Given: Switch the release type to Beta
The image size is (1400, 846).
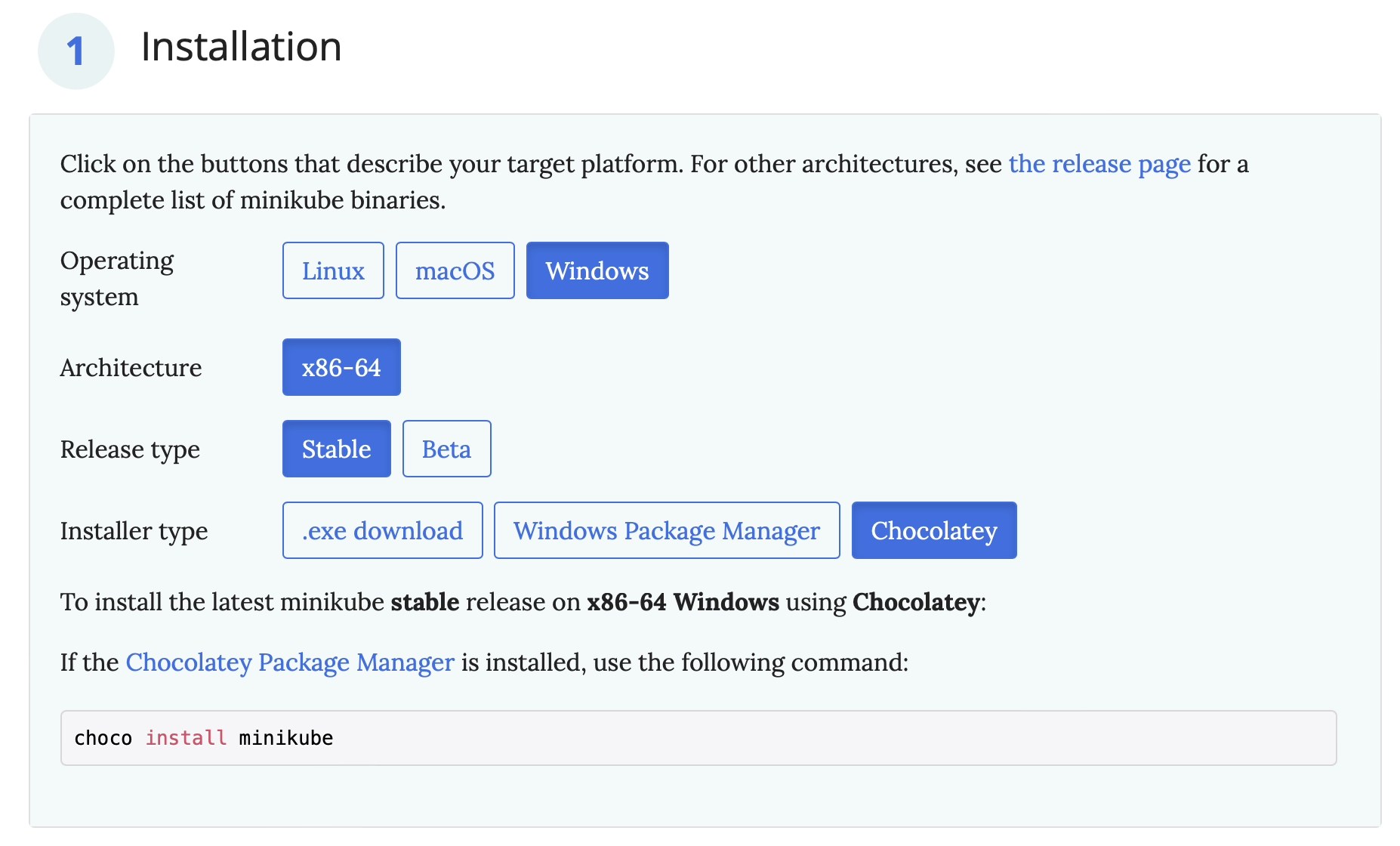Looking at the screenshot, I should [x=446, y=448].
